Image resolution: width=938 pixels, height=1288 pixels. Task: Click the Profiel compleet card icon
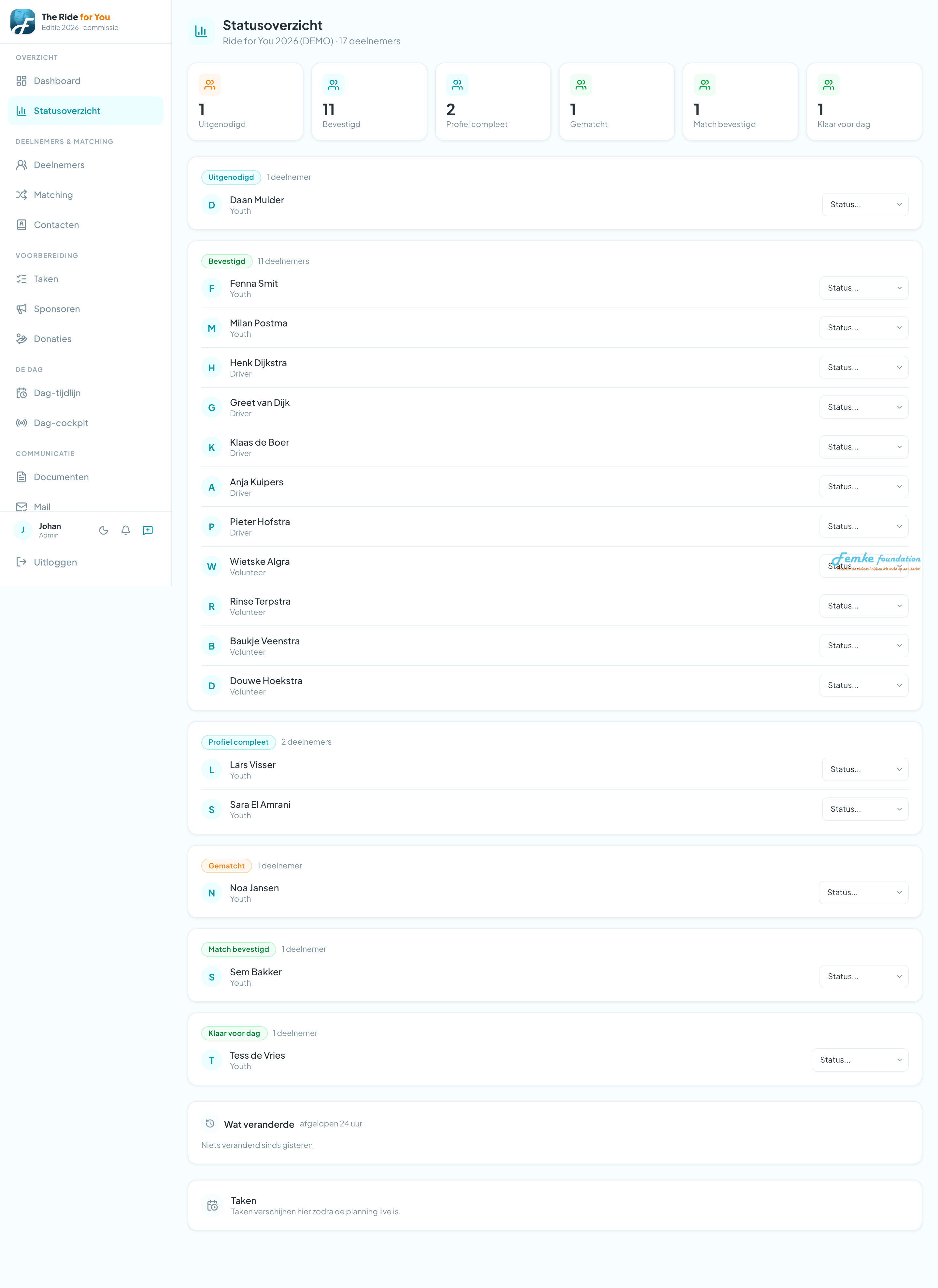pos(457,85)
